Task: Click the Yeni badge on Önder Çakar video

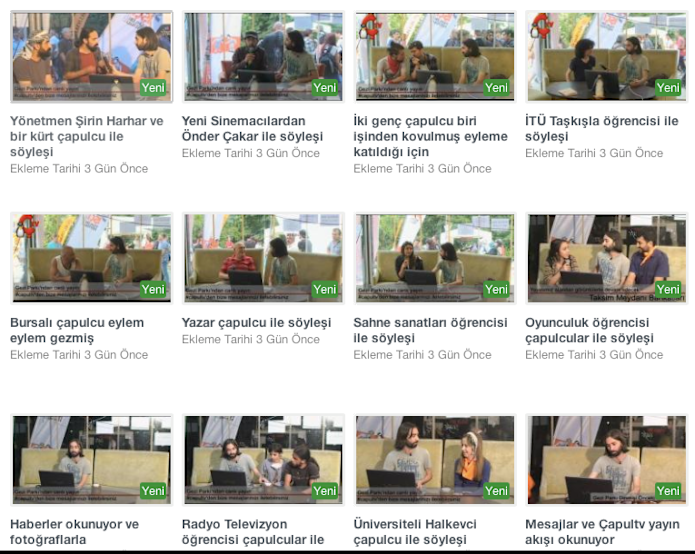Action: [x=324, y=87]
